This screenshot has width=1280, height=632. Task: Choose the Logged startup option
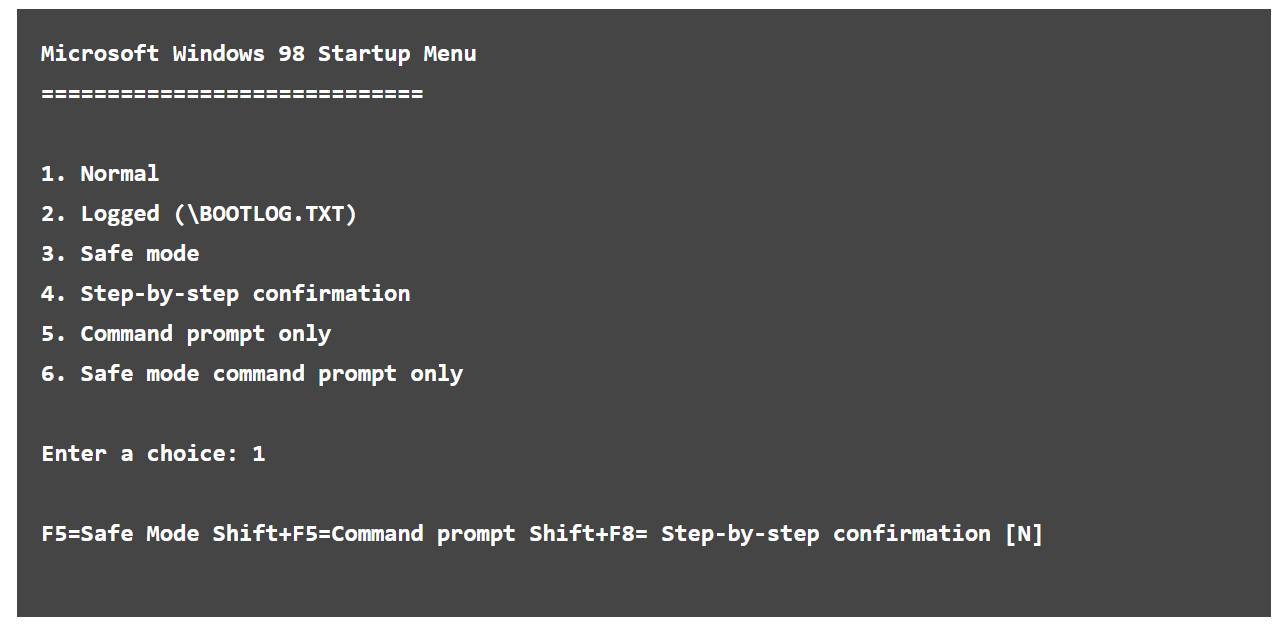point(120,214)
